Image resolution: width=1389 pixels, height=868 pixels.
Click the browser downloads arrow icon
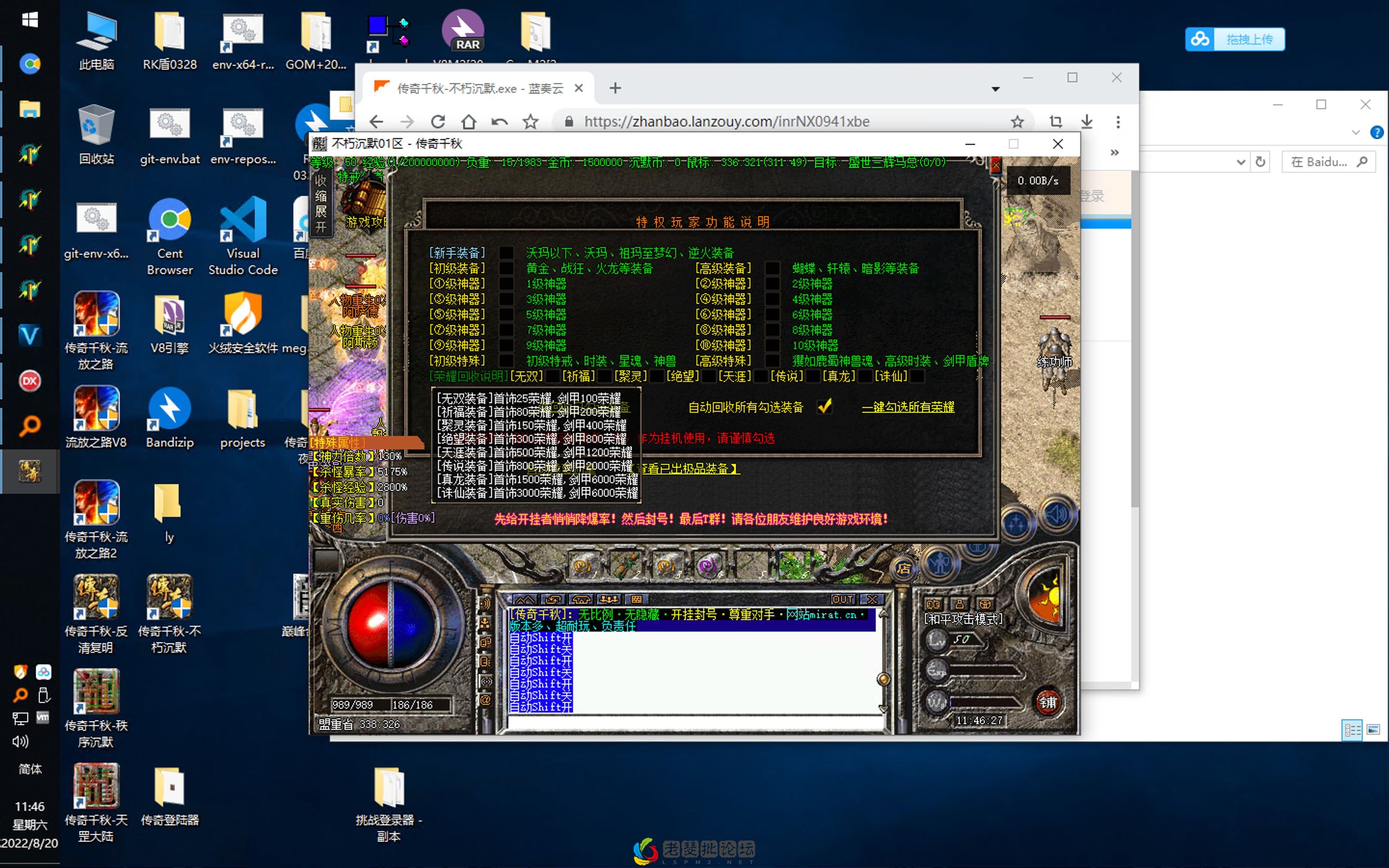coord(1087,122)
